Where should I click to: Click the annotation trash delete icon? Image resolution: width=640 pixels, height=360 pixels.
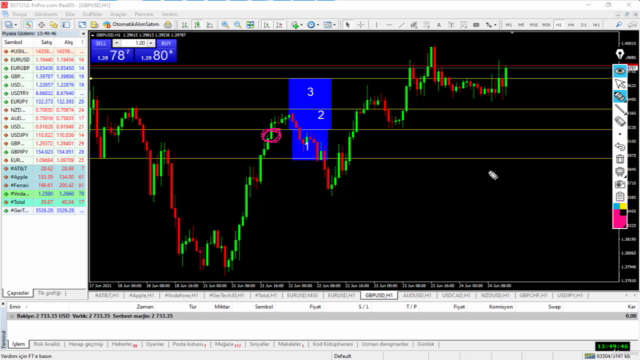[620, 159]
